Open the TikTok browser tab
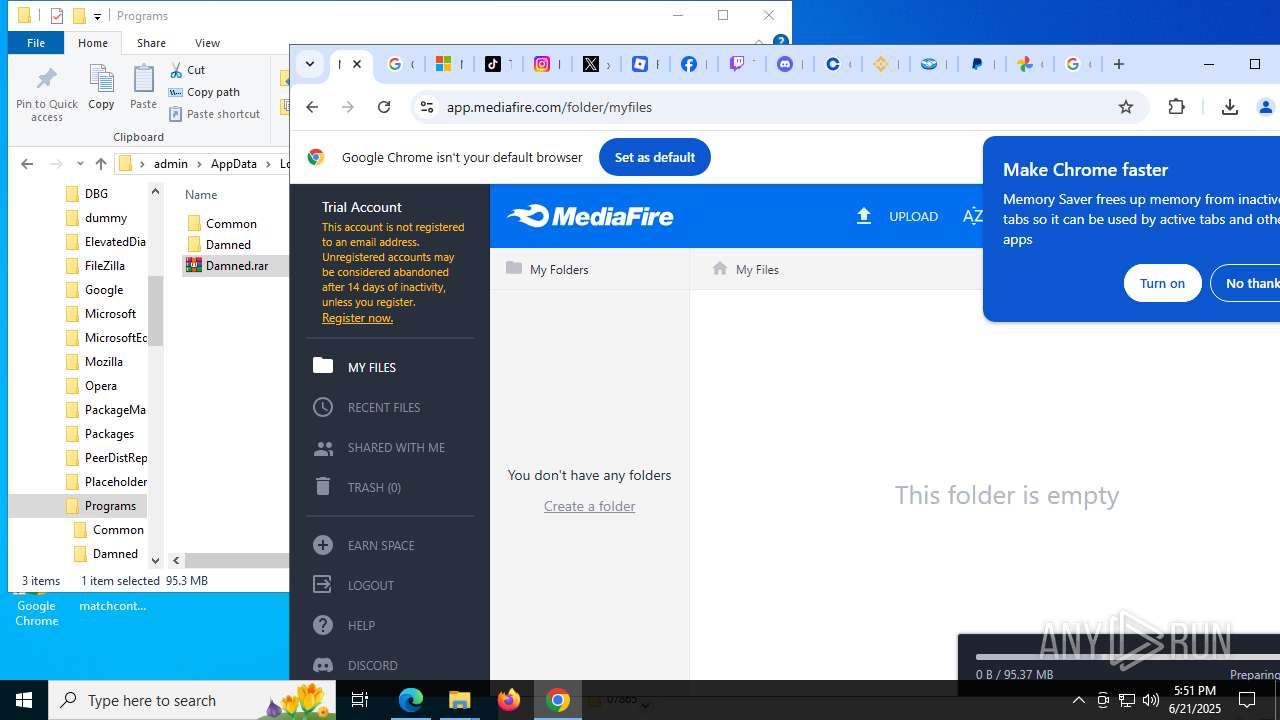Screen dimensions: 1280x720 pos(494,64)
